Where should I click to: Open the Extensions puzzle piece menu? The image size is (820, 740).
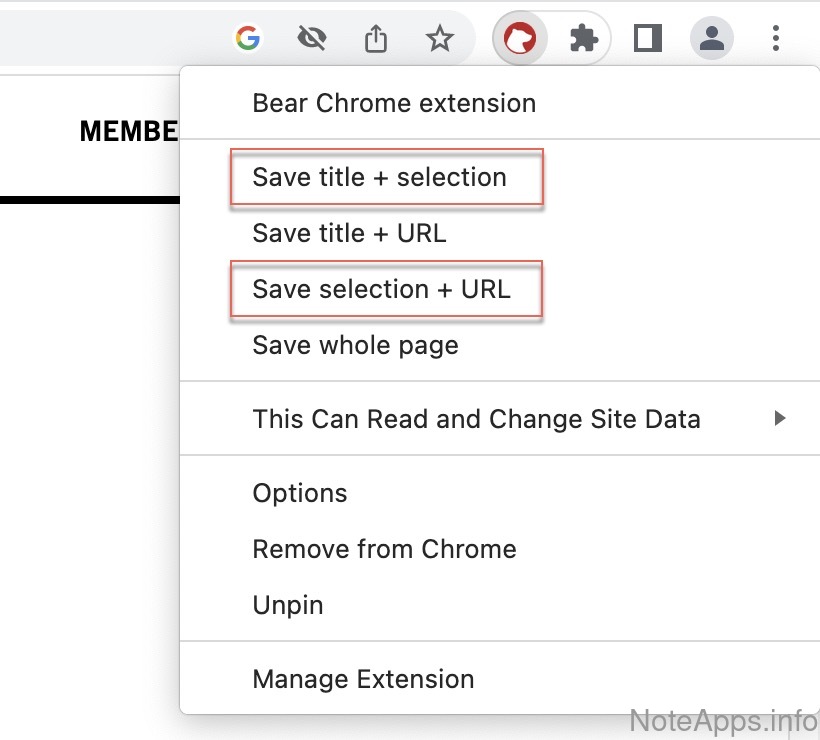click(x=583, y=39)
